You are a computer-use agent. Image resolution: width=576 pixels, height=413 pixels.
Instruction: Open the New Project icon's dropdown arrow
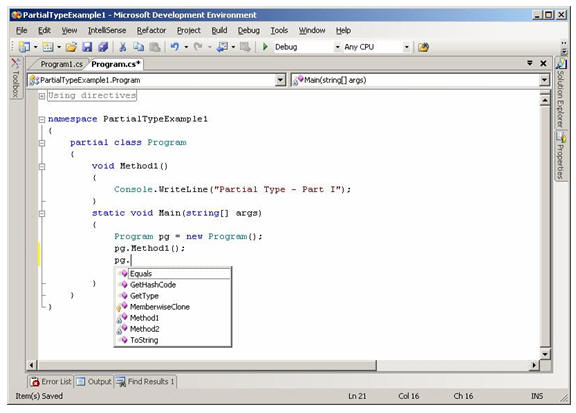tap(36, 47)
